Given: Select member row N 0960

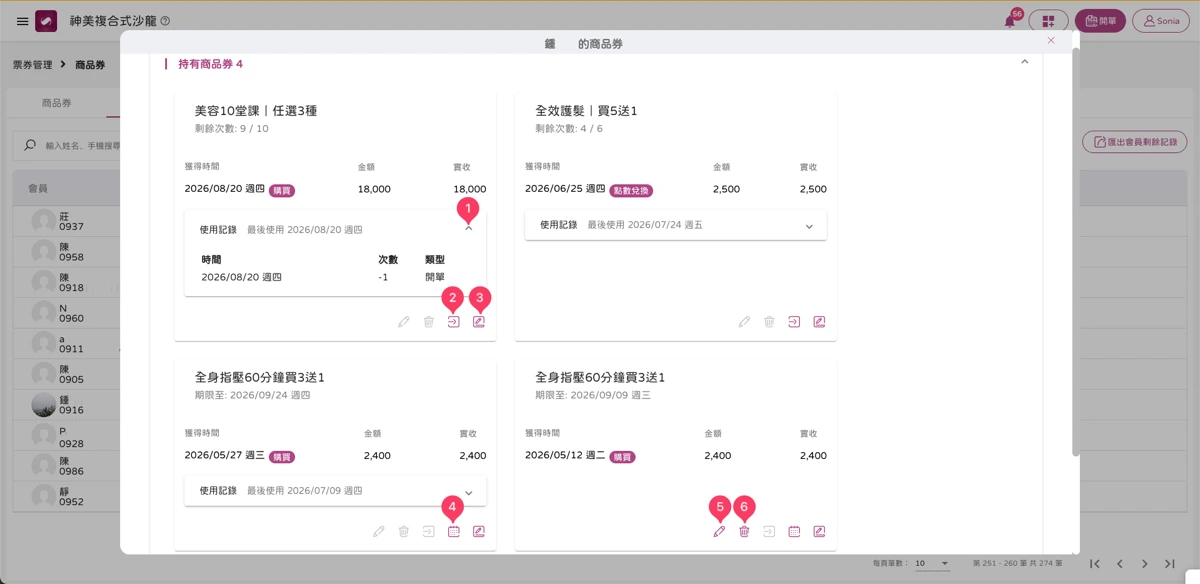Looking at the screenshot, I should pyautogui.click(x=66, y=313).
